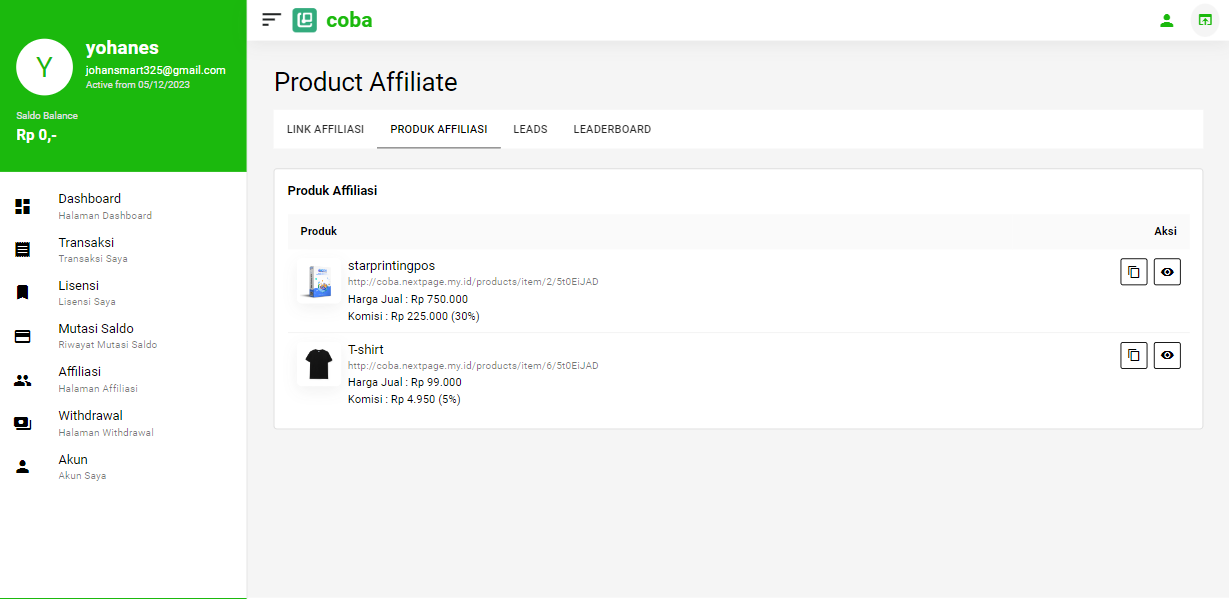Image resolution: width=1229 pixels, height=599 pixels.
Task: Select the Withdrawal sidebar item
Action: pyautogui.click(x=91, y=422)
